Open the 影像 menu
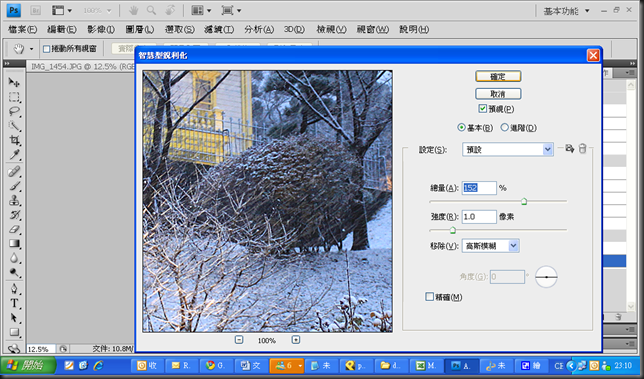Screen dimensions: 644x379 click(101, 30)
